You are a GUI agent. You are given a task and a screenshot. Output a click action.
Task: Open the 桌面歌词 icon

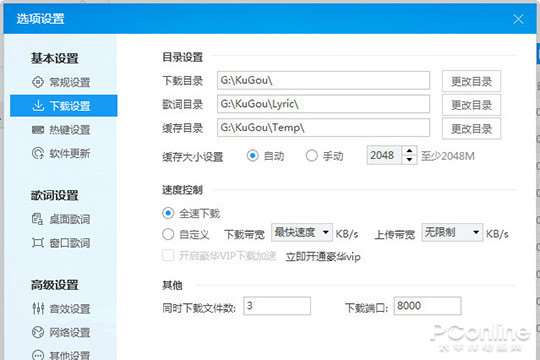[x=38, y=219]
